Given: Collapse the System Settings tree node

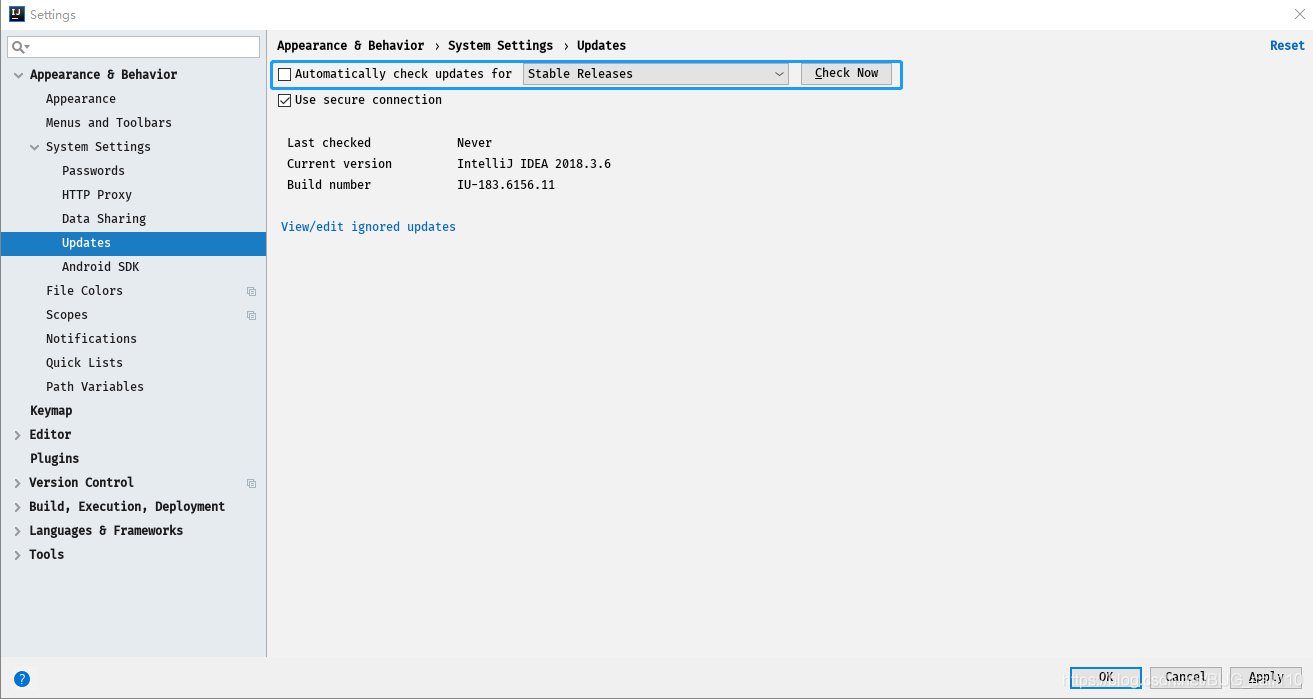Looking at the screenshot, I should (34, 146).
